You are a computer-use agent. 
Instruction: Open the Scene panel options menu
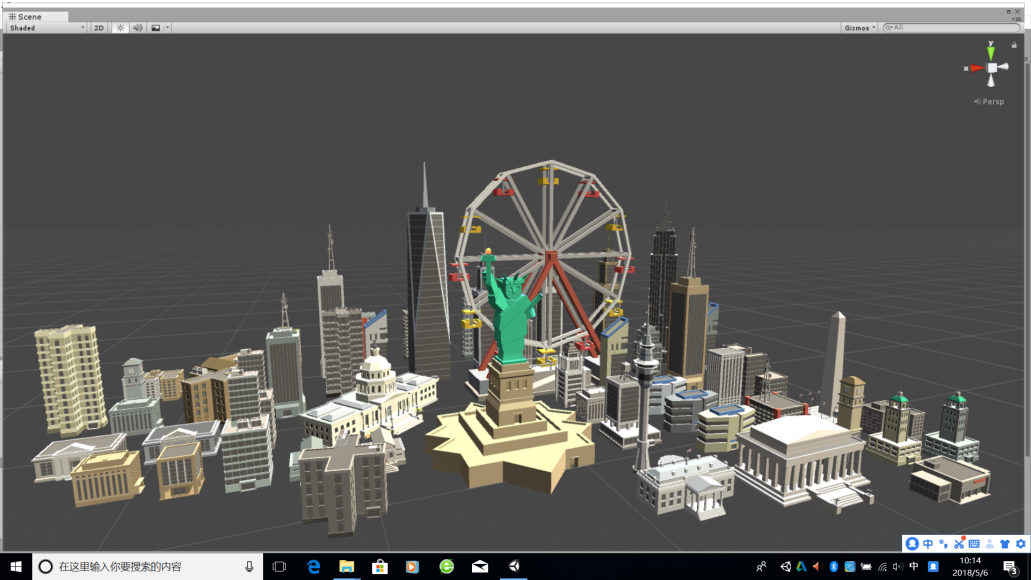[x=1016, y=18]
